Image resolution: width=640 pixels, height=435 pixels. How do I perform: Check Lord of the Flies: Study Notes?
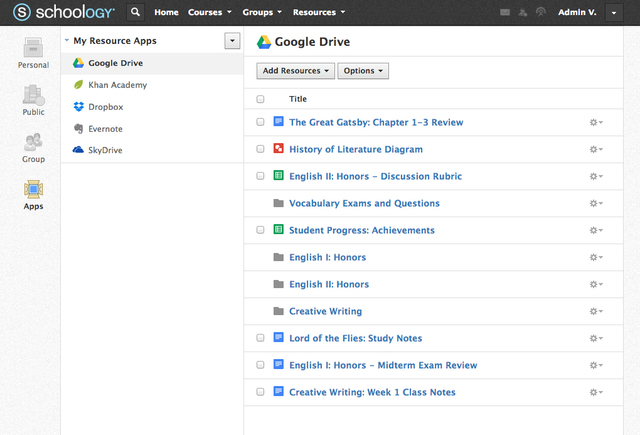point(260,338)
